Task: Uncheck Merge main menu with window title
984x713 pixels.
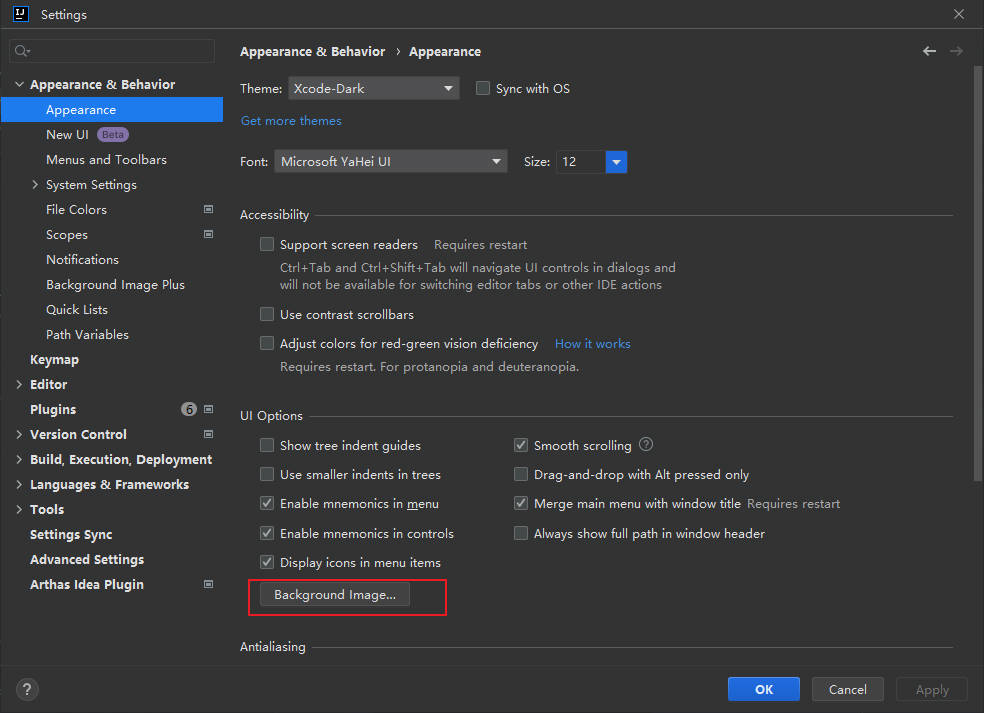Action: coord(521,503)
